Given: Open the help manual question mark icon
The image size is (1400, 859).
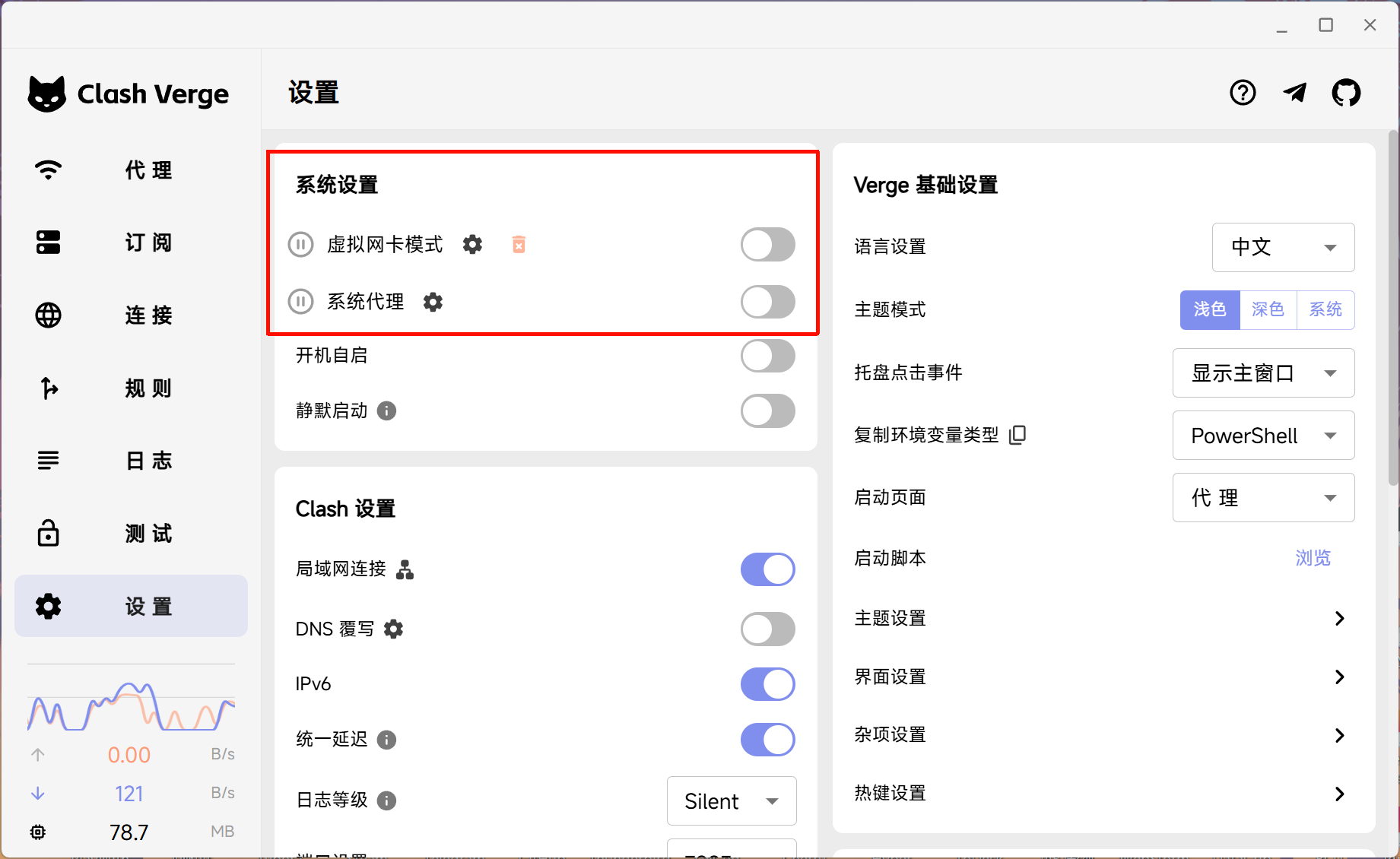Looking at the screenshot, I should tap(1243, 93).
